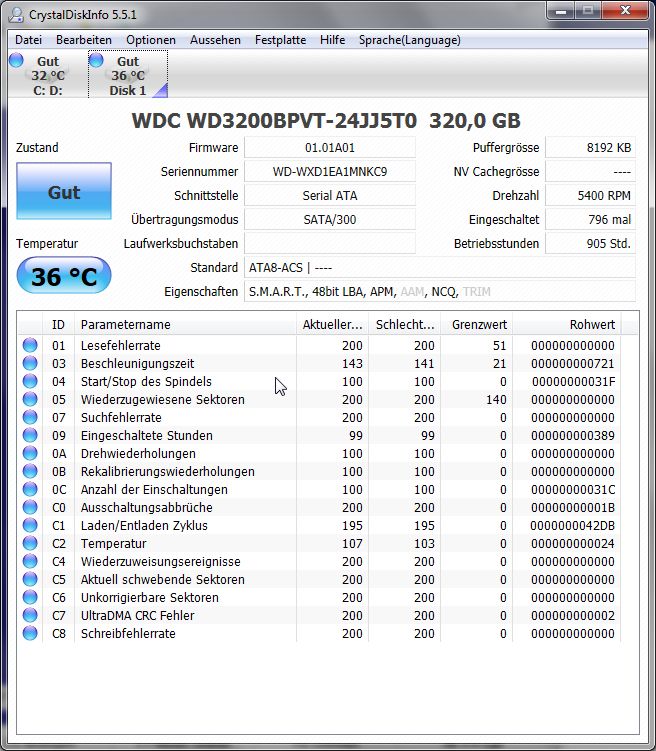Open the Aussehen menu
This screenshot has height=751, width=656.
click(215, 40)
